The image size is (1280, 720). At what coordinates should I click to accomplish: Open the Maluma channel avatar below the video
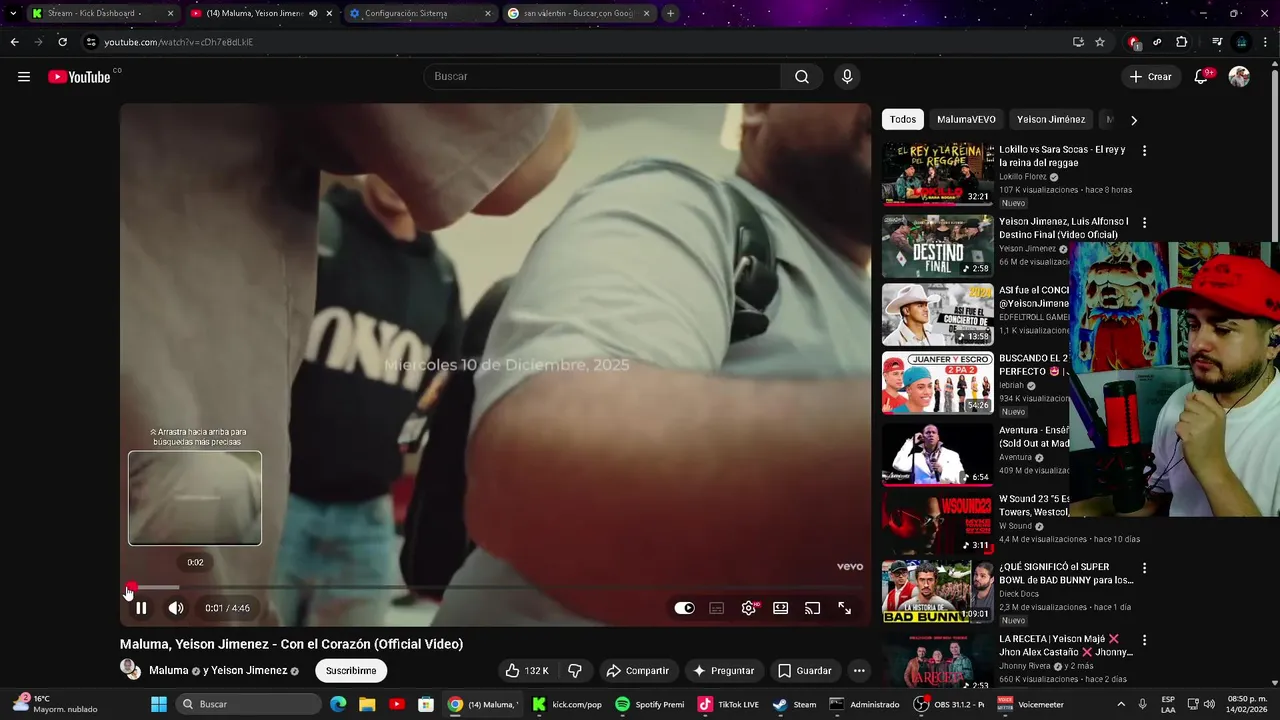click(131, 670)
